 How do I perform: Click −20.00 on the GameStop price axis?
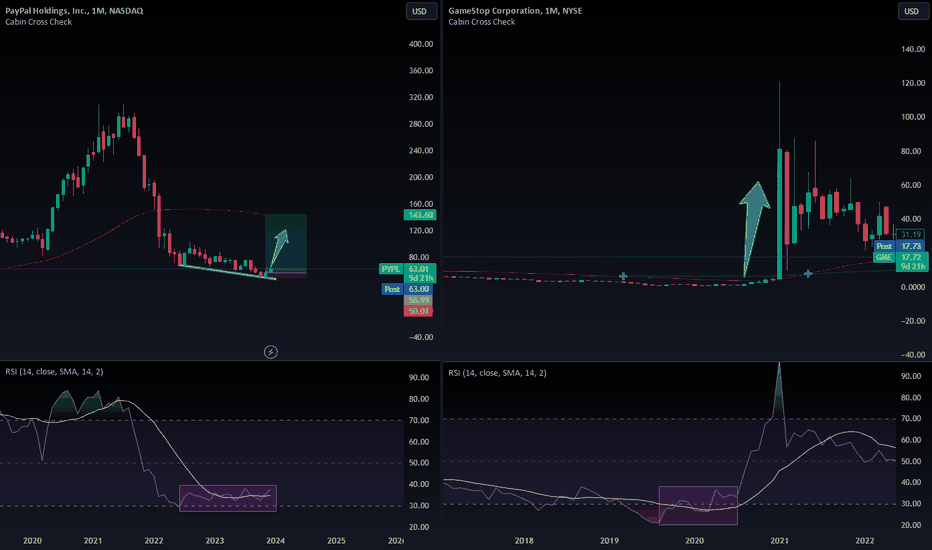click(913, 321)
